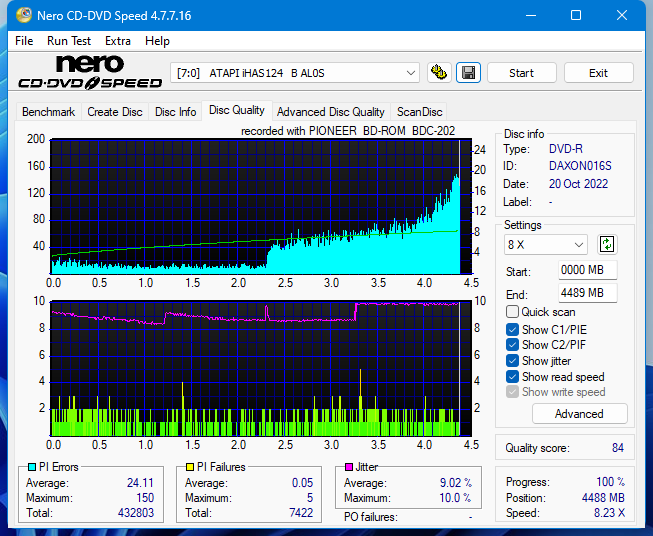Click the Progress 100 % value

point(610,482)
